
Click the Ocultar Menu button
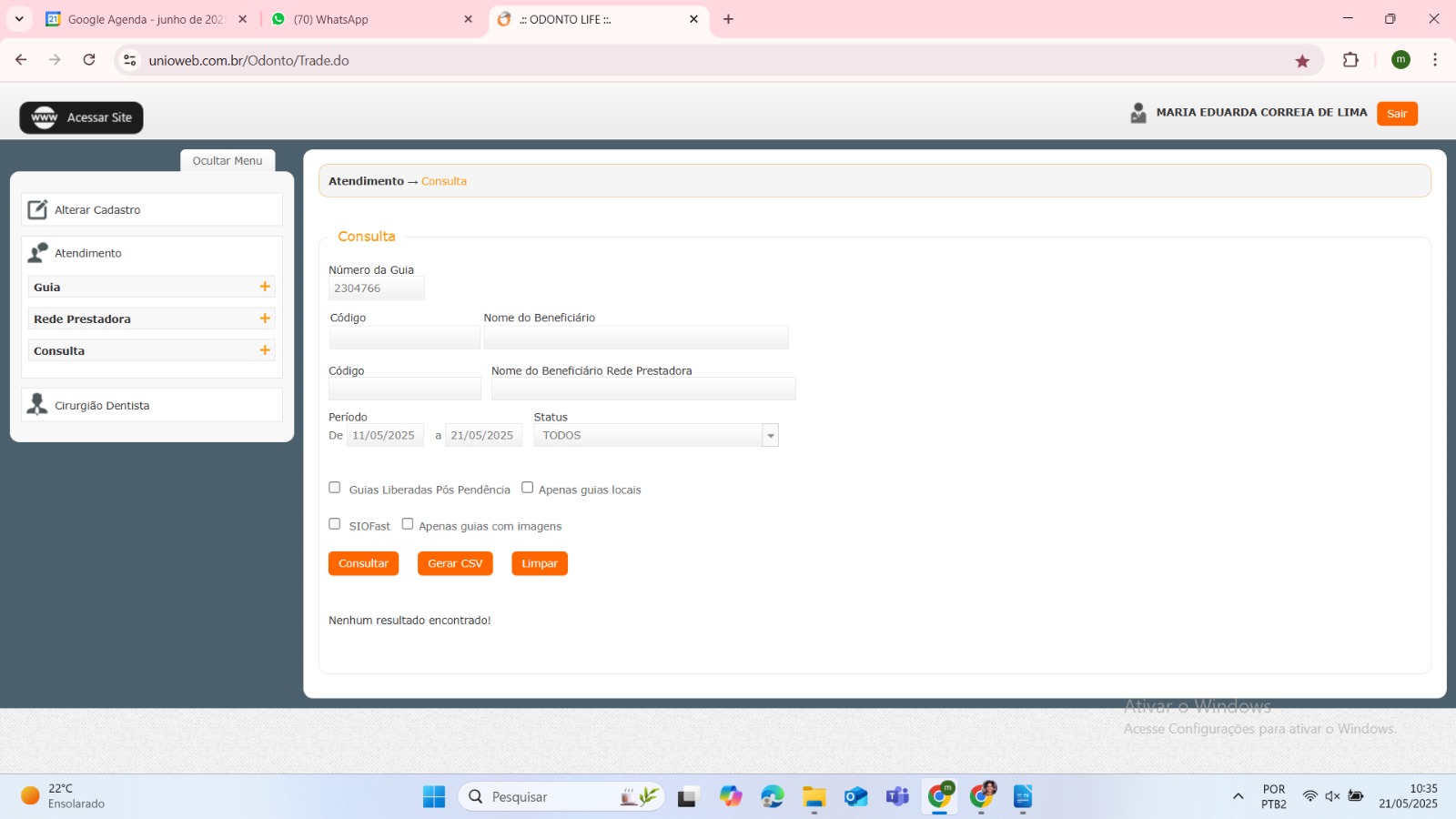click(227, 161)
